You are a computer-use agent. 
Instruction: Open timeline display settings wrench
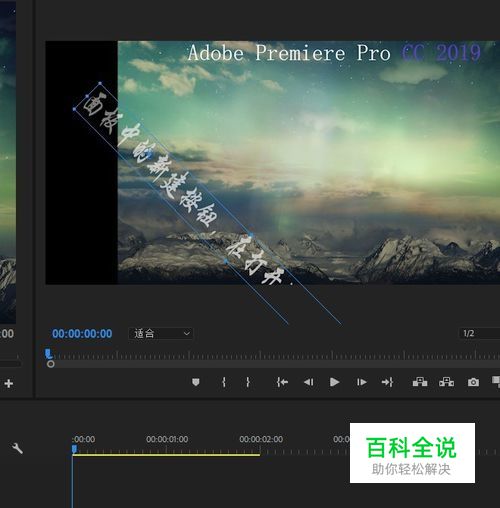tap(17, 448)
